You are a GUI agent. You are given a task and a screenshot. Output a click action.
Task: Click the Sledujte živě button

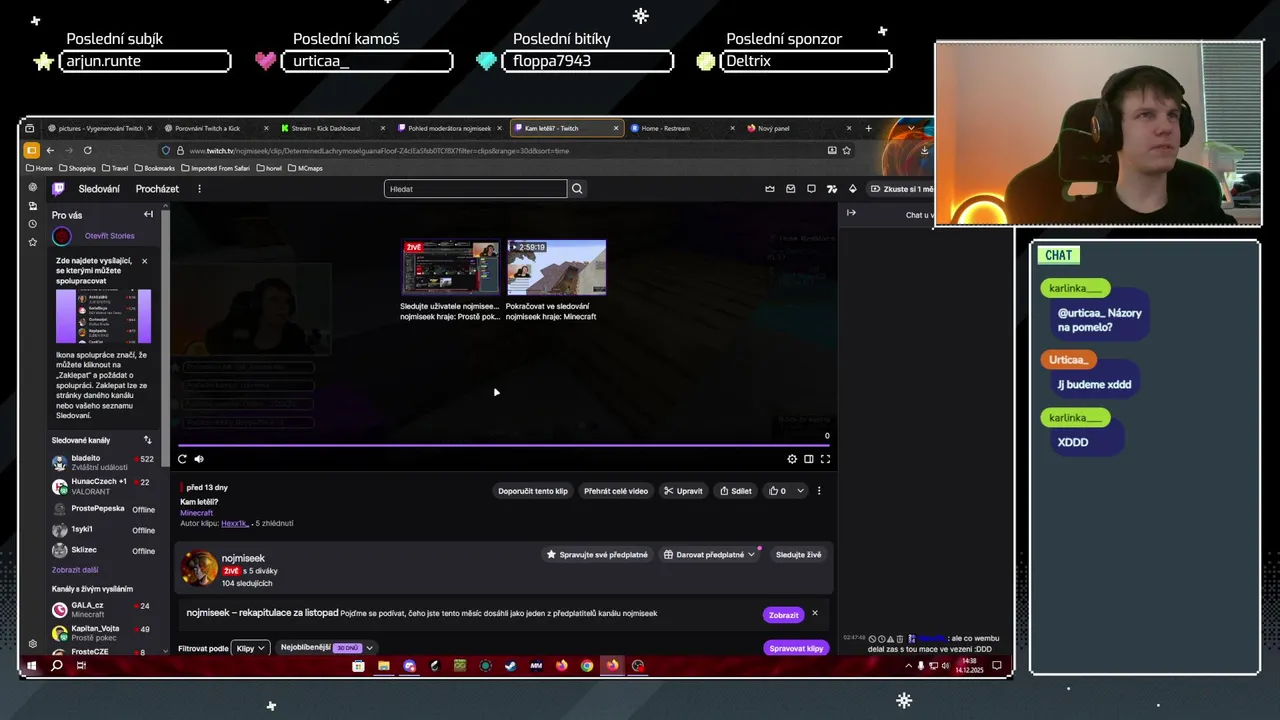coord(799,554)
